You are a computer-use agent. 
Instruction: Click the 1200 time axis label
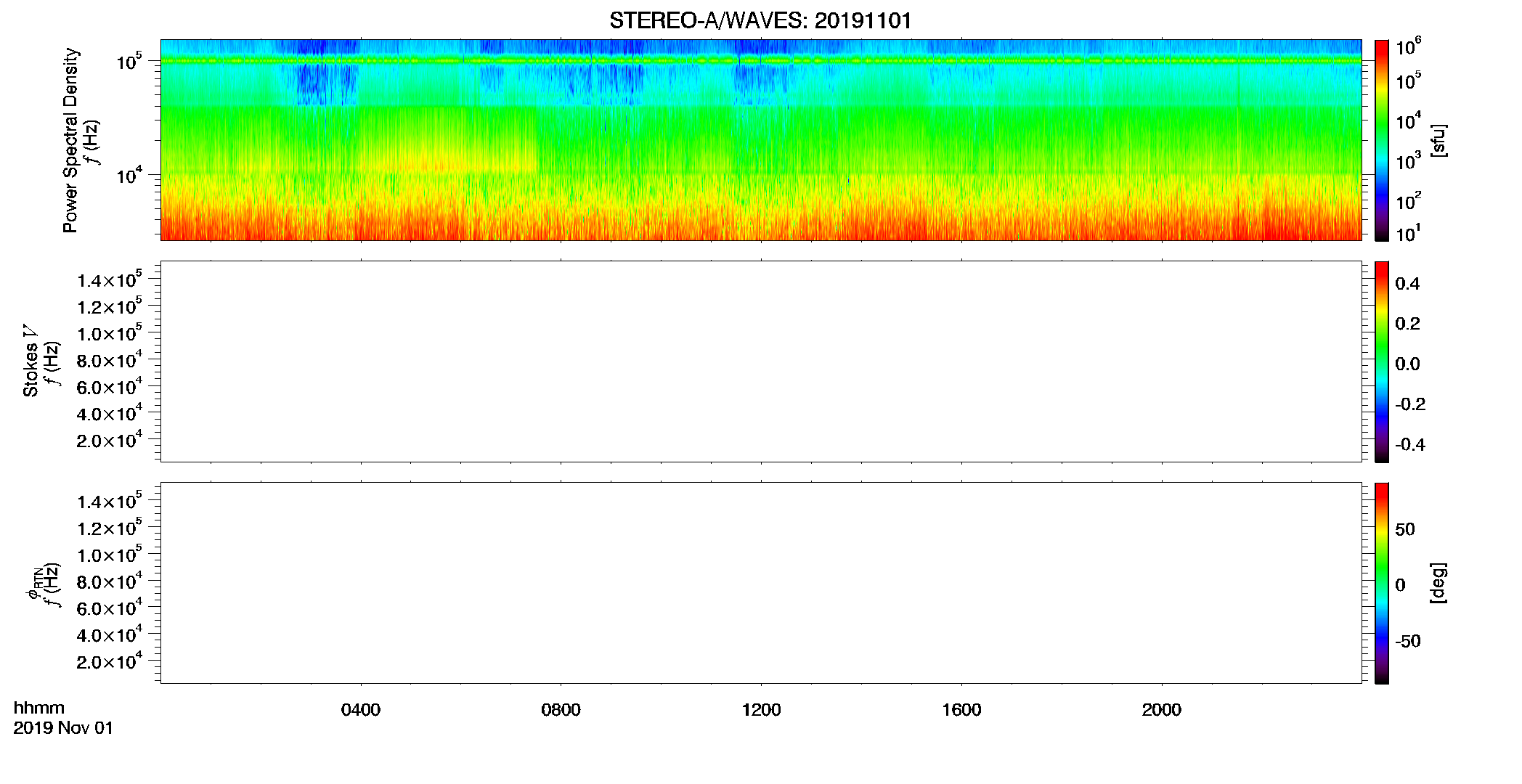click(x=761, y=710)
